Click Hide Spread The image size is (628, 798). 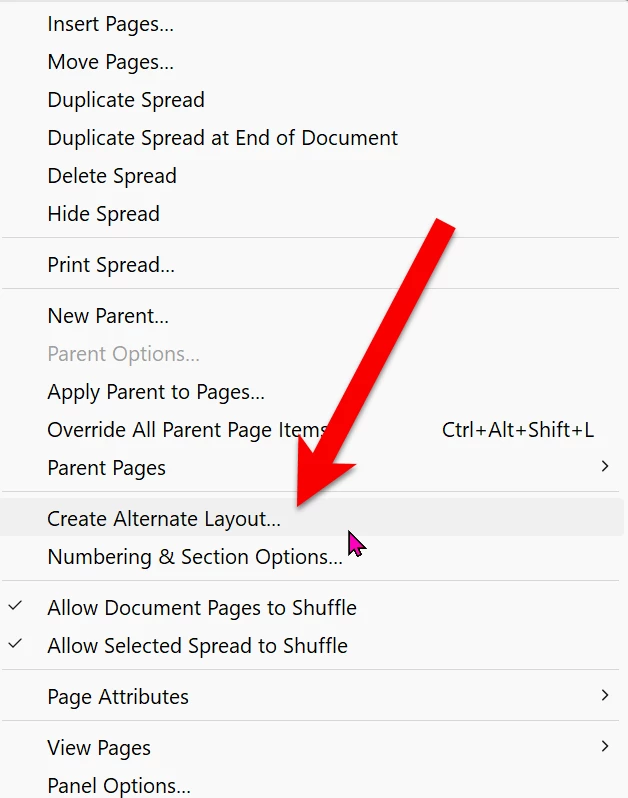point(103,214)
